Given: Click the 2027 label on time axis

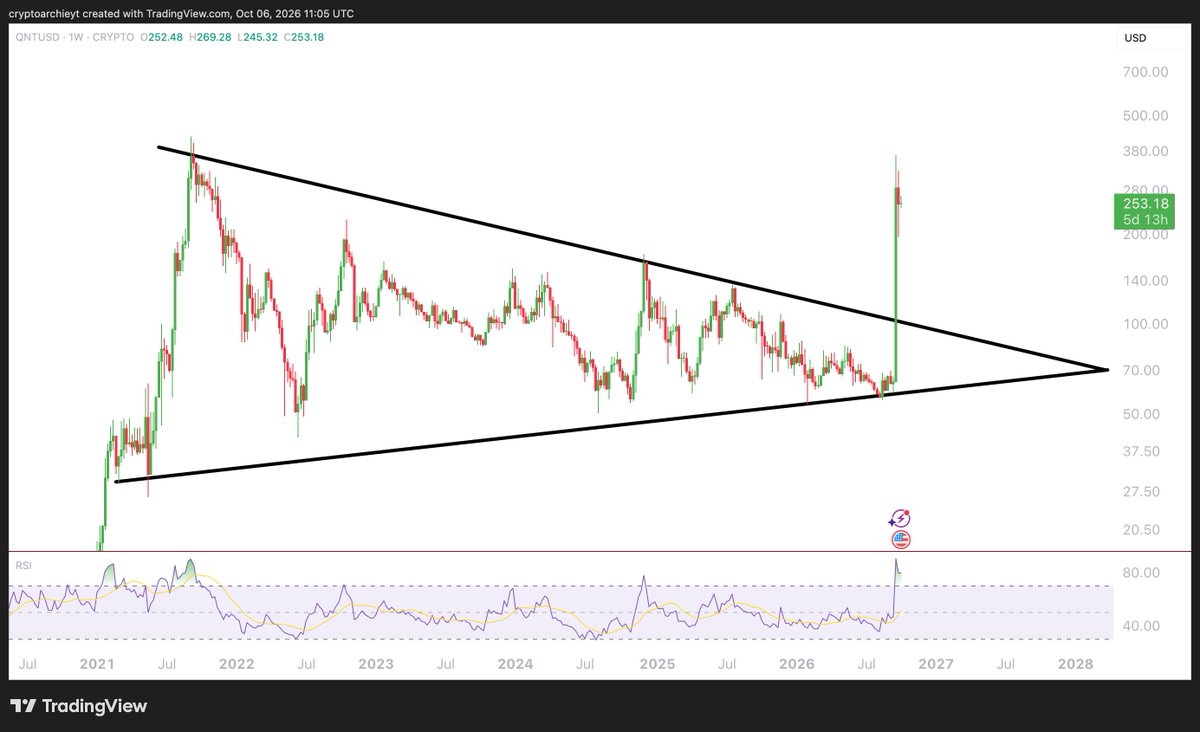Looking at the screenshot, I should tap(937, 664).
